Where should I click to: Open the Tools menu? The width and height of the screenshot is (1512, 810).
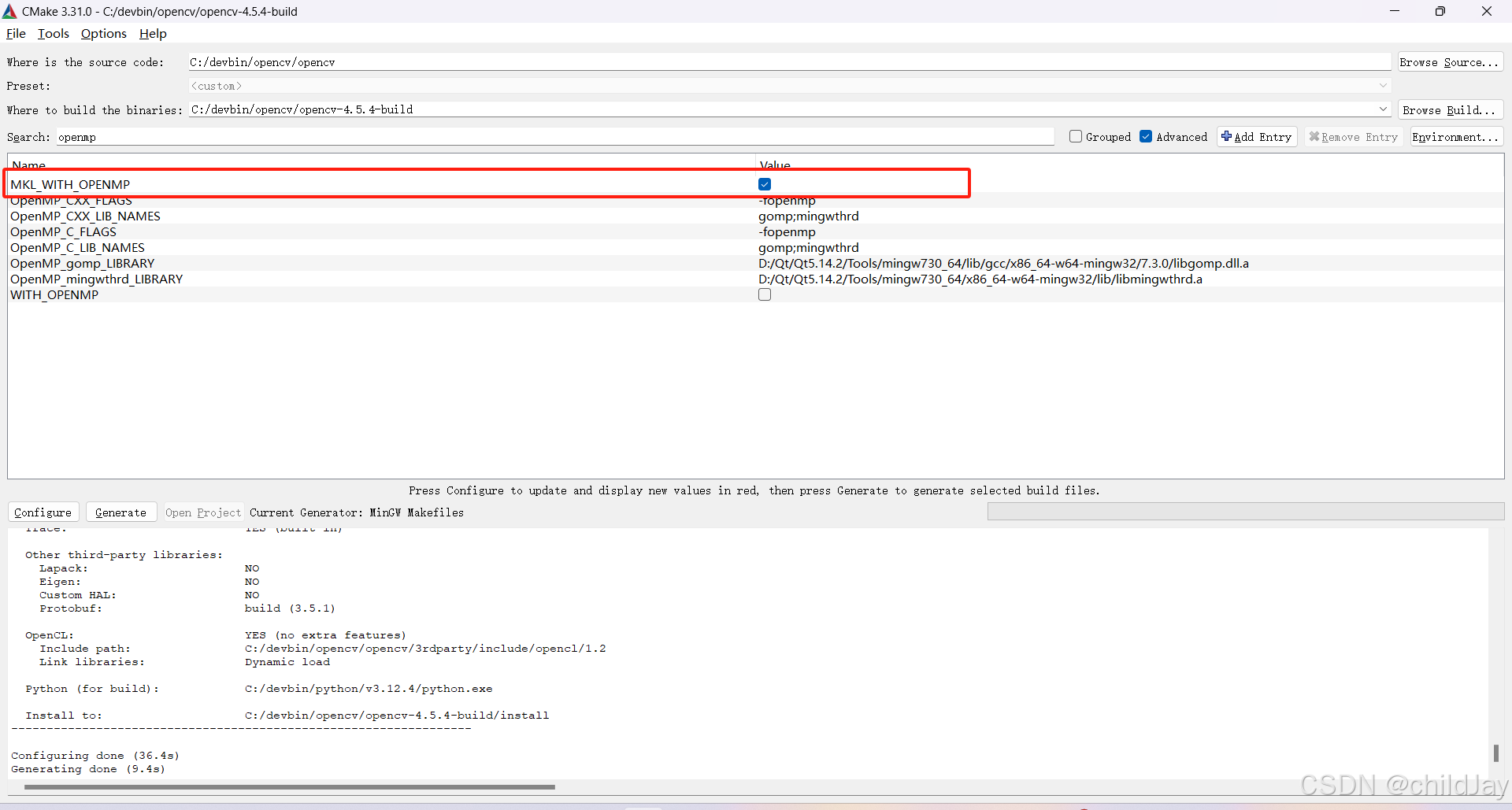54,33
